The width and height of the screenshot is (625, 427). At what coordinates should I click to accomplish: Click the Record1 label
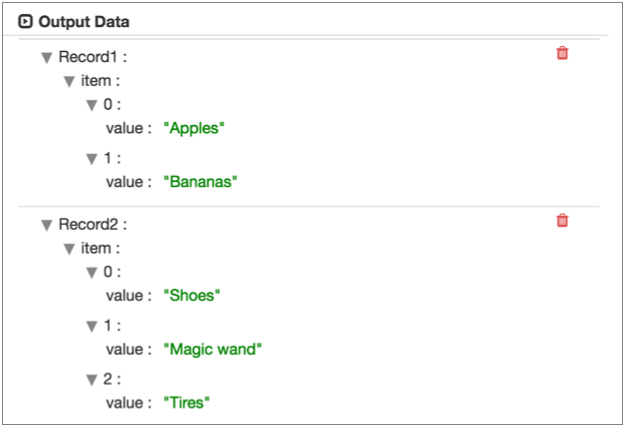[x=88, y=57]
